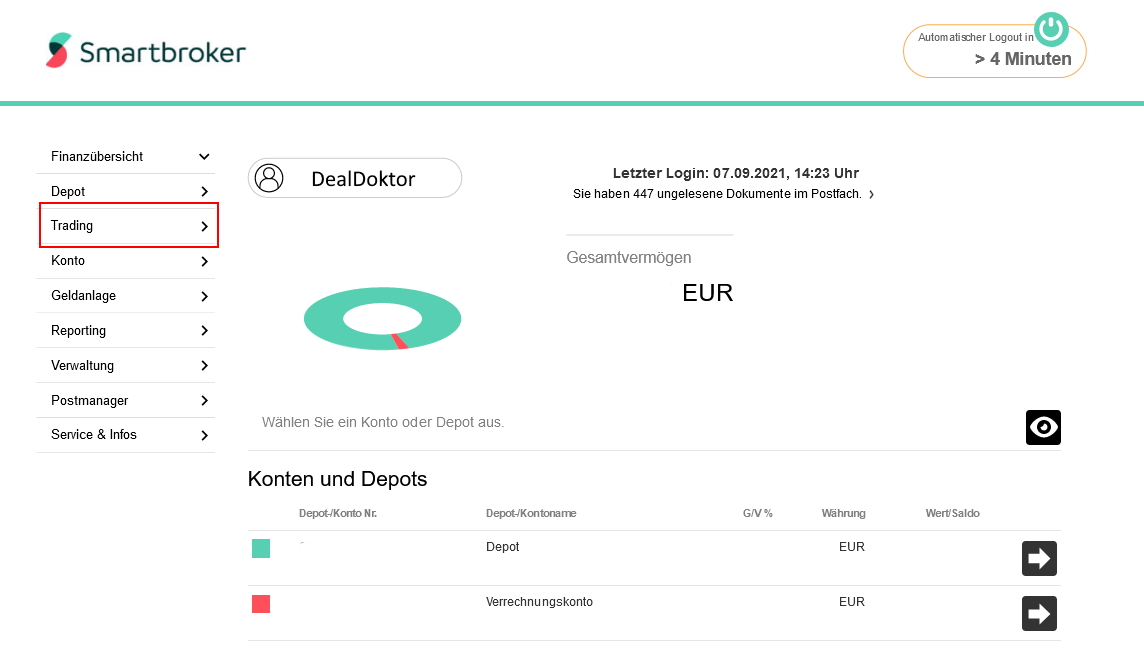Viewport: 1144px width, 654px height.
Task: Click the DealDoktor user profile icon
Action: [x=269, y=178]
